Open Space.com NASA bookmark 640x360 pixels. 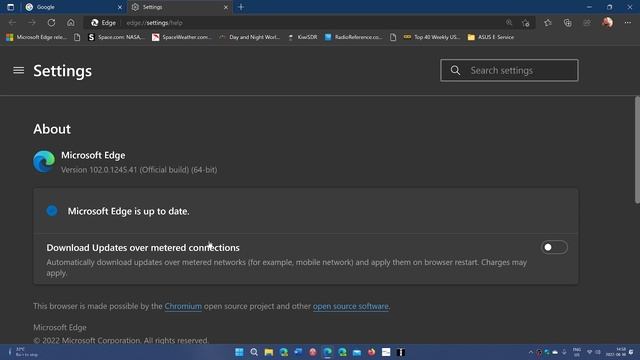[x=116, y=37]
